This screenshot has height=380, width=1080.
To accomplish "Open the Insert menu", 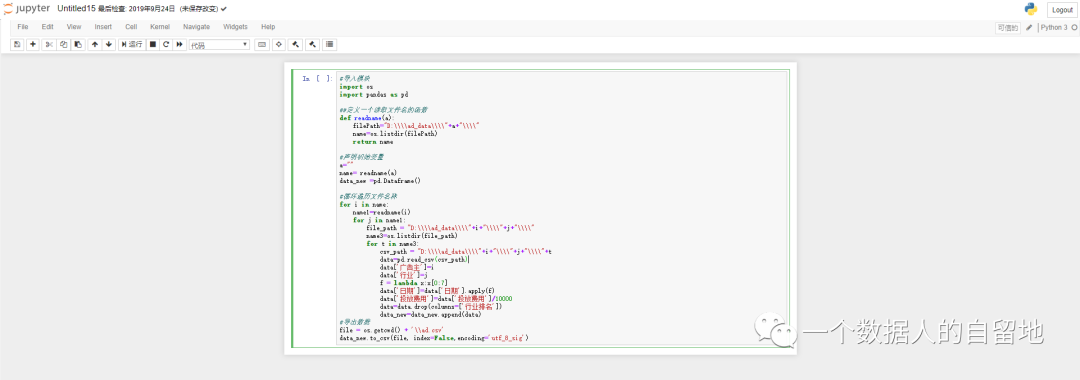I will 103,27.
